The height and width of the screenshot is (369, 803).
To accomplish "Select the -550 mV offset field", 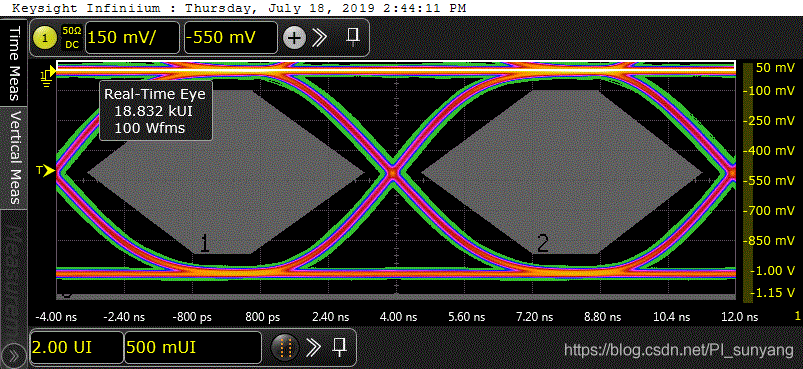I will coord(231,37).
